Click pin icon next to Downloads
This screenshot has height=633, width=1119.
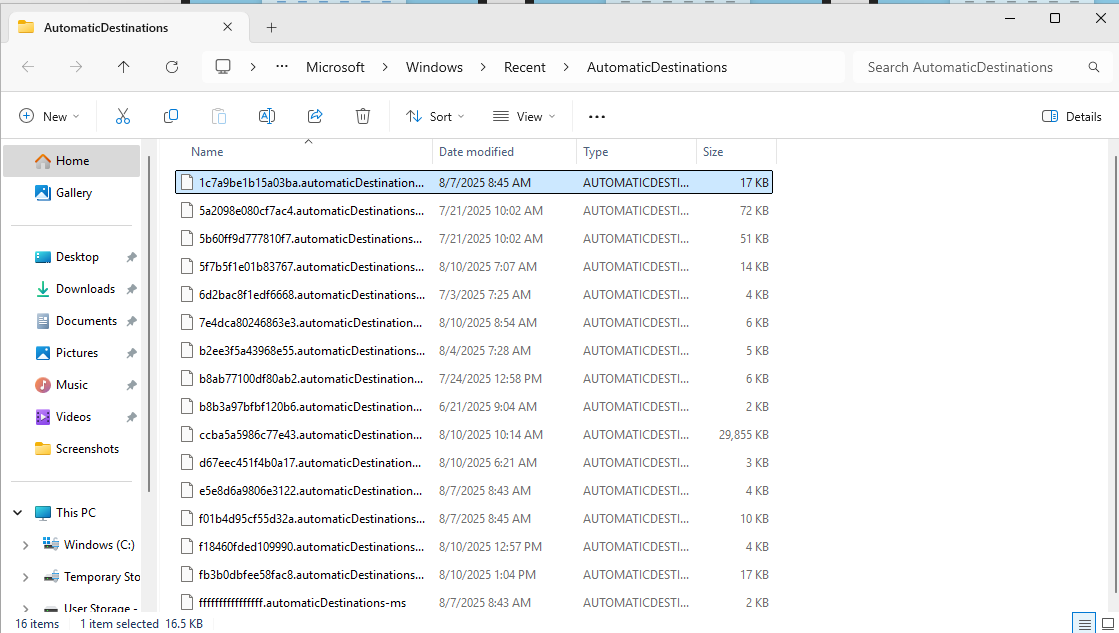pos(131,289)
